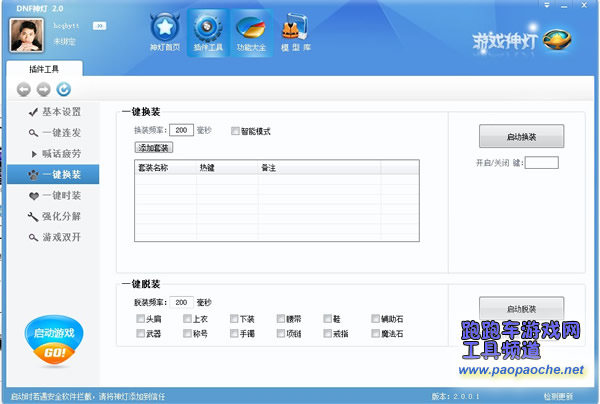Open the 功能大全 pie chart icon
The width and height of the screenshot is (600, 404).
(251, 32)
